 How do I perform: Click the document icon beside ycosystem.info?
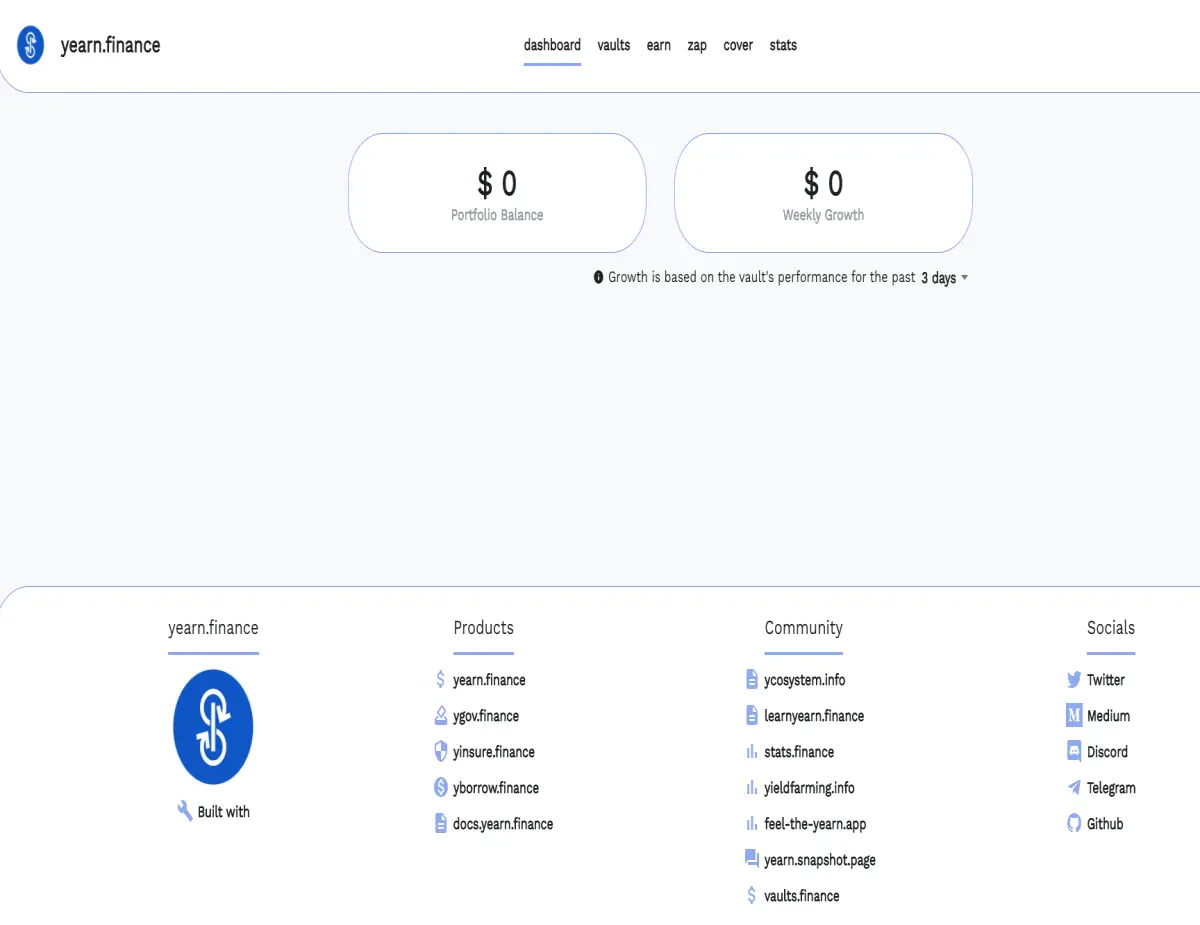pos(752,680)
